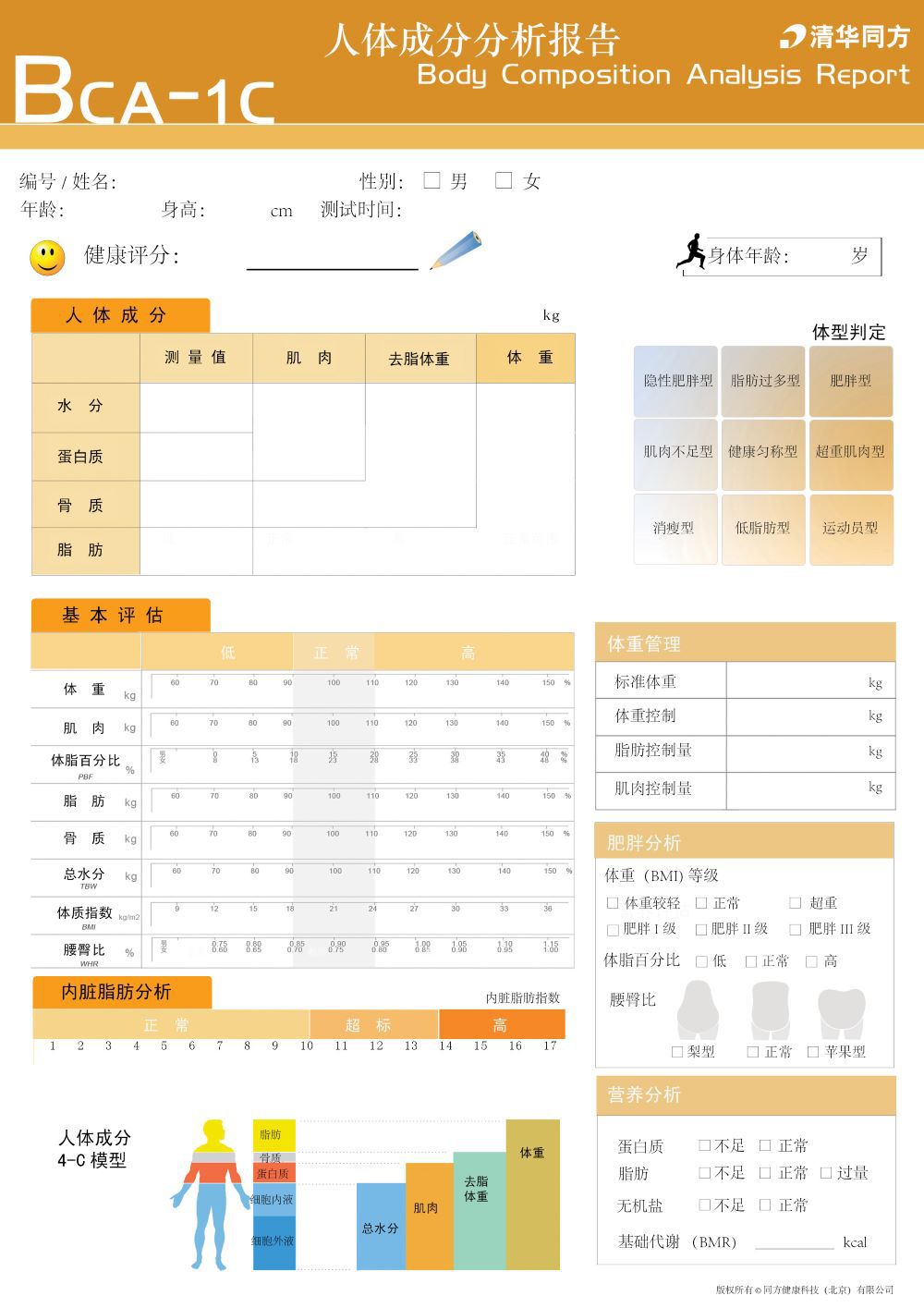The image size is (924, 1308).
Task: Click the 基础代谢 BMR kcal field
Action: [794, 1241]
